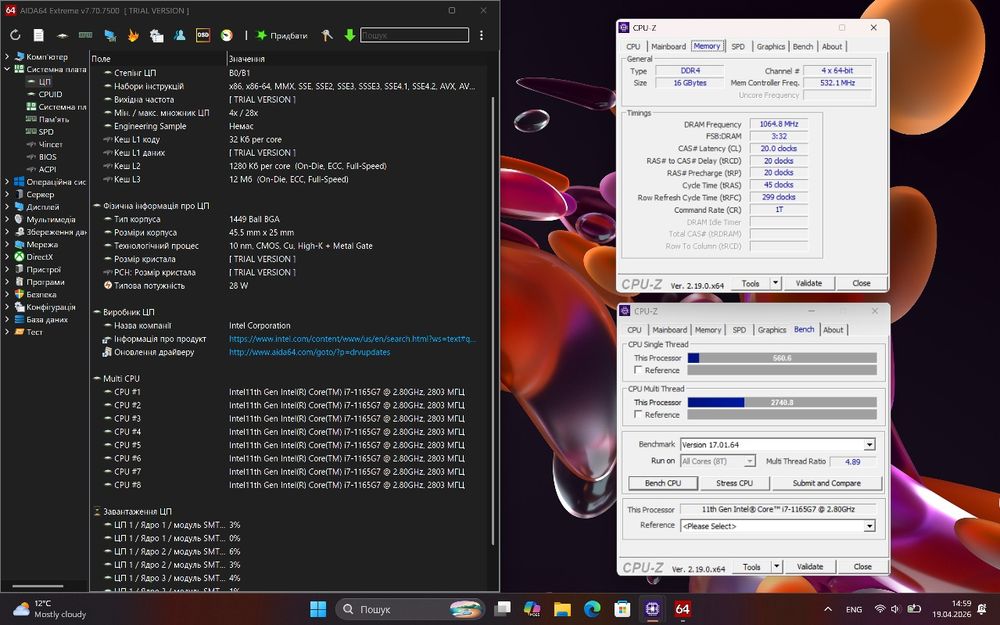Click the CPU Multi Thread score bar 2740.8
Viewport: 1000px width, 625px height.
[x=782, y=402]
